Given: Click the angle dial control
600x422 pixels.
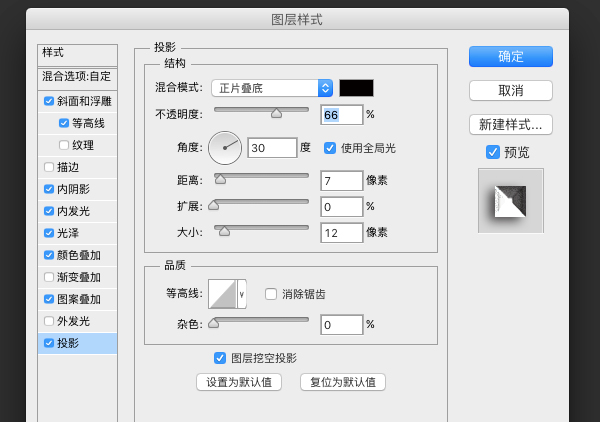Looking at the screenshot, I should [x=225, y=148].
